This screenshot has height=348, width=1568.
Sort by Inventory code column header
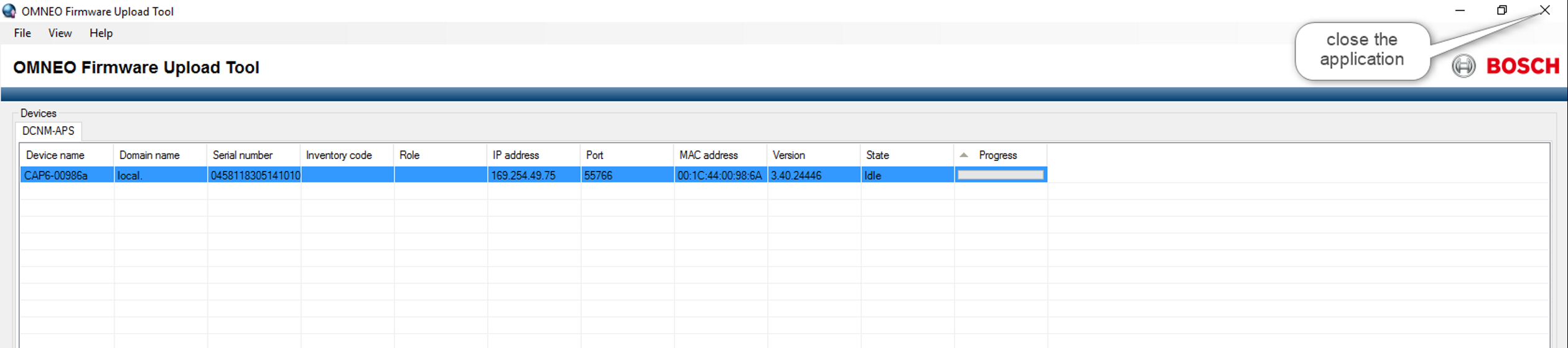[x=347, y=155]
